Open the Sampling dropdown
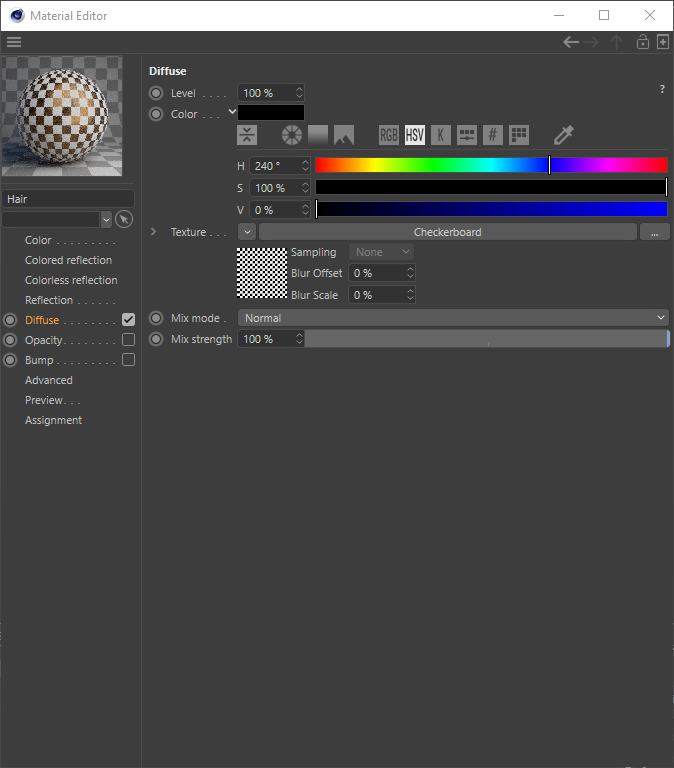 381,252
